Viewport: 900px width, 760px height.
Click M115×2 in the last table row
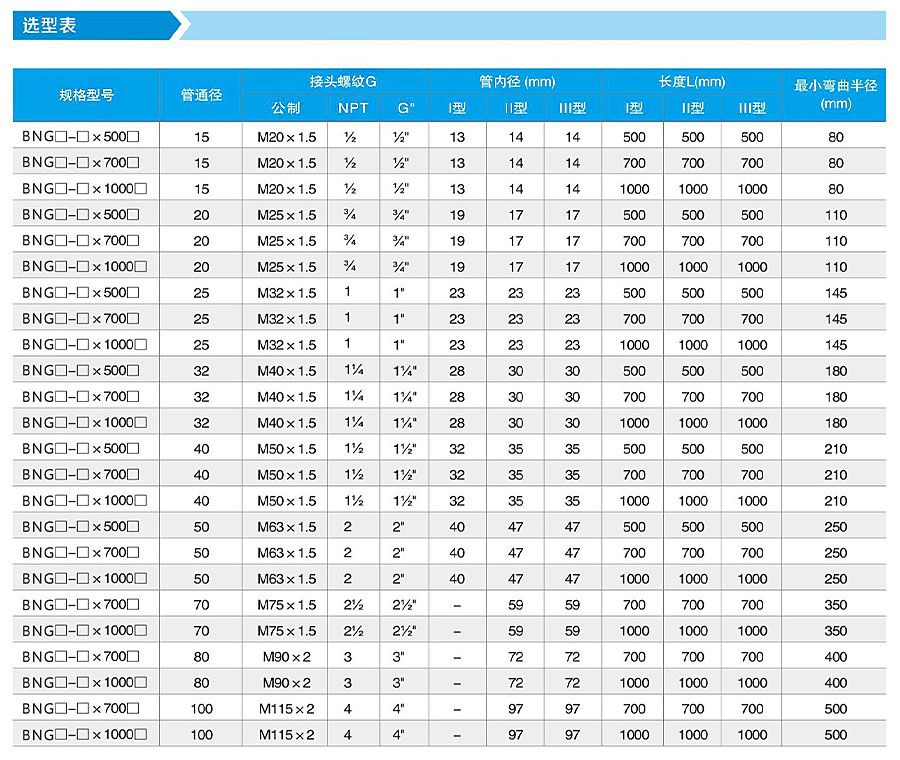(x=286, y=735)
